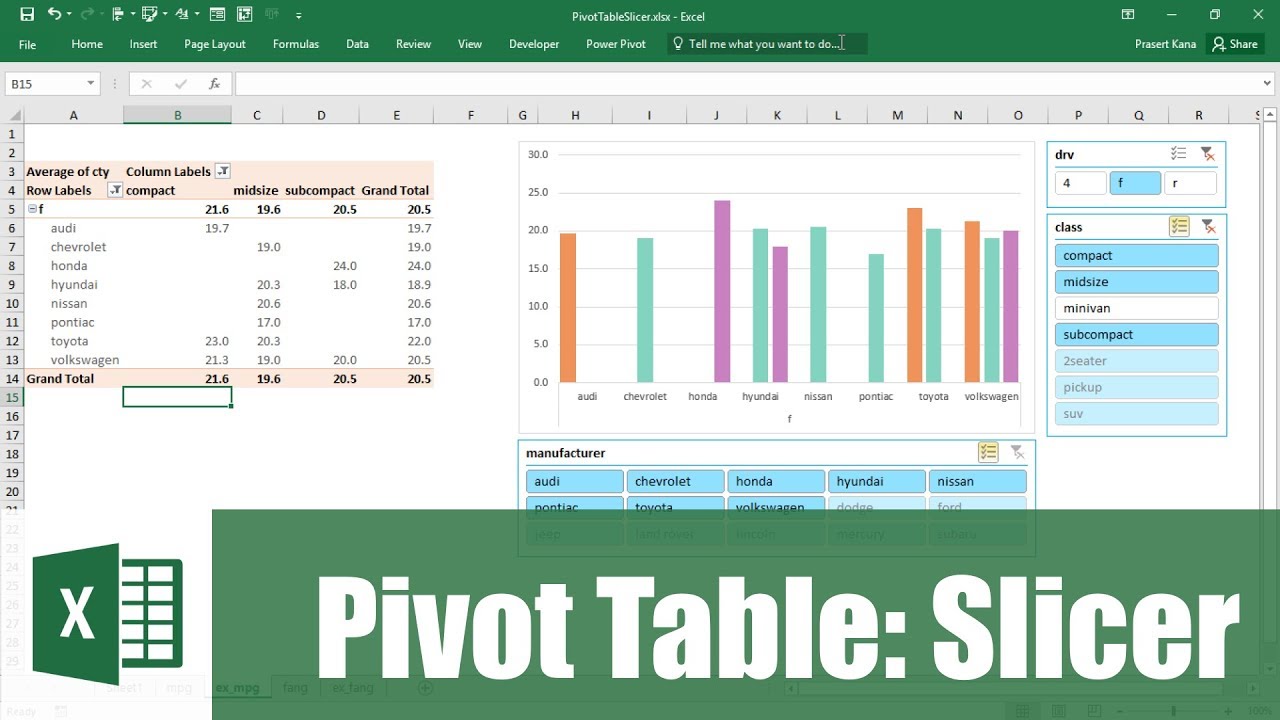The height and width of the screenshot is (720, 1280).
Task: Toggle 'compact' in the class slicer
Action: click(x=1137, y=256)
